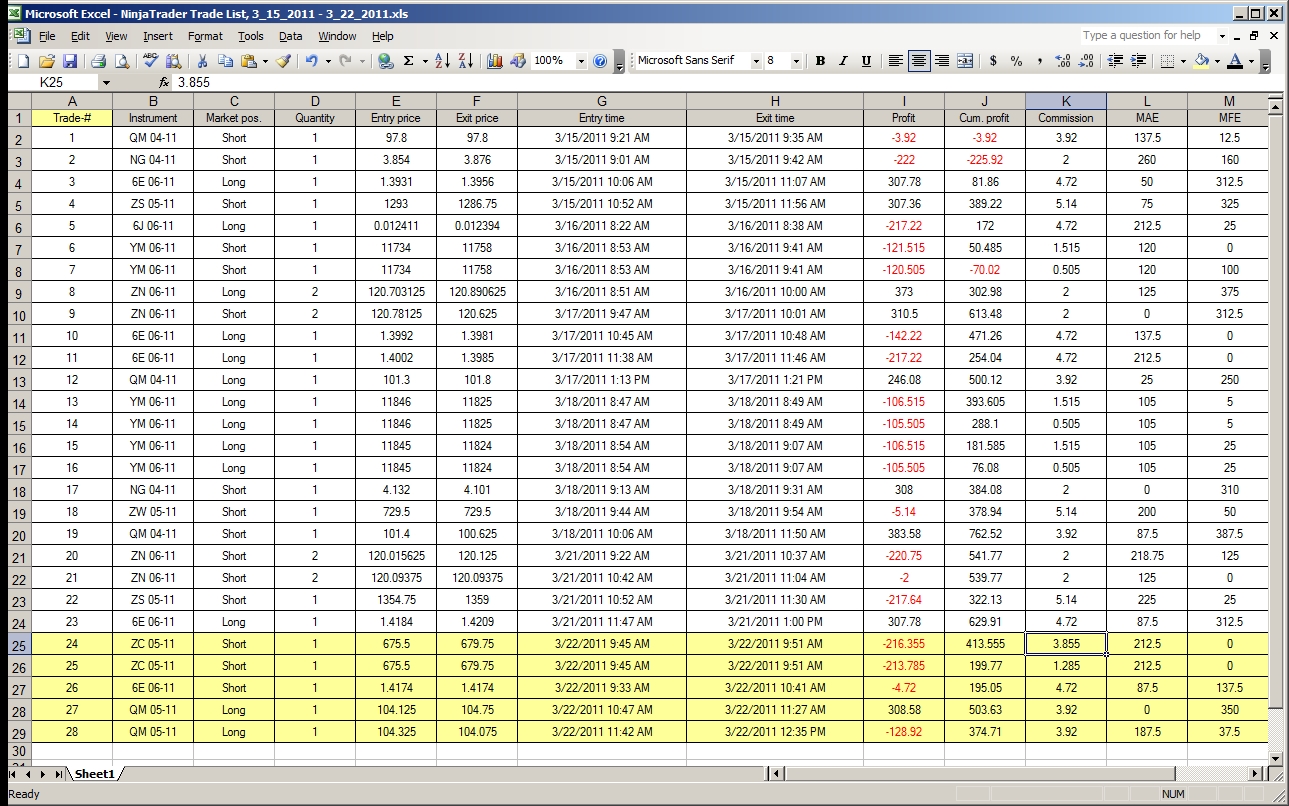Launch the Chart Wizard
This screenshot has width=1289, height=806.
(x=495, y=61)
